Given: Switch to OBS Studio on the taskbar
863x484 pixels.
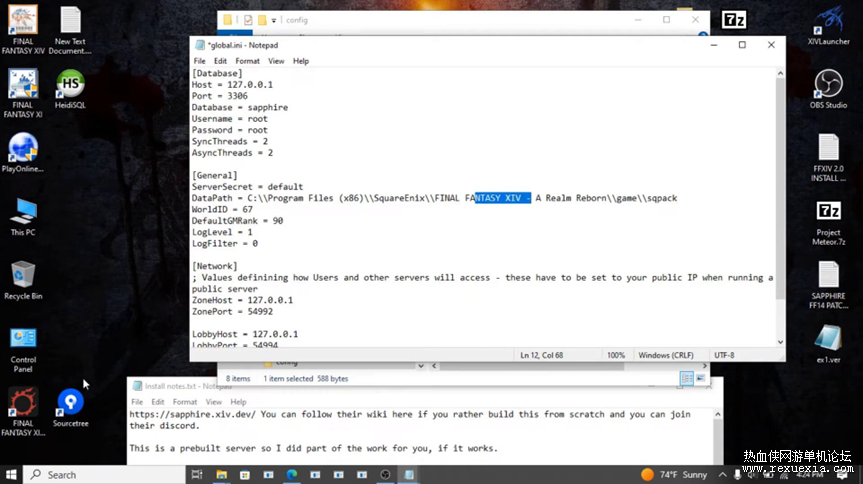Looking at the screenshot, I should coord(385,475).
